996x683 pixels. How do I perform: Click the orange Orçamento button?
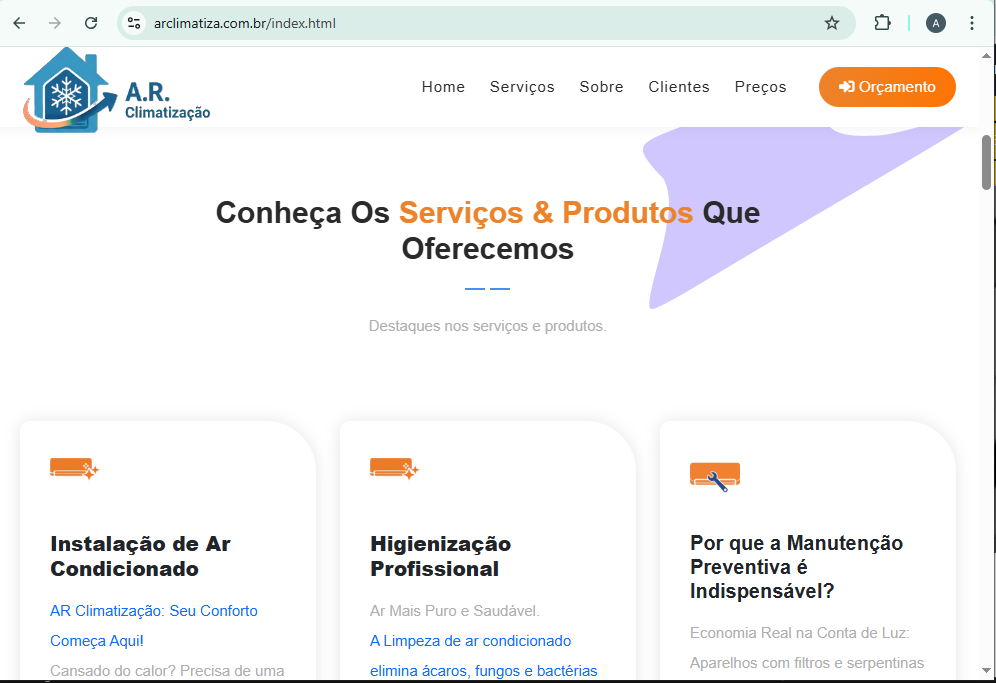(x=887, y=87)
